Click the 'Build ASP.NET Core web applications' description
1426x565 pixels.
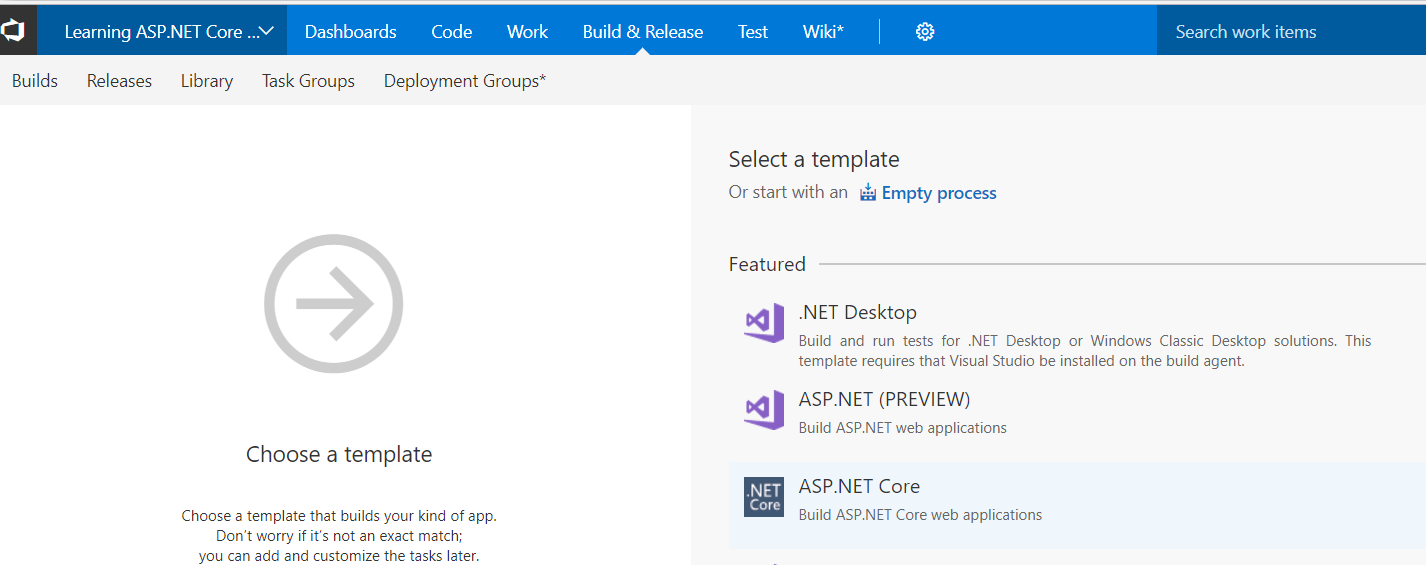[920, 515]
